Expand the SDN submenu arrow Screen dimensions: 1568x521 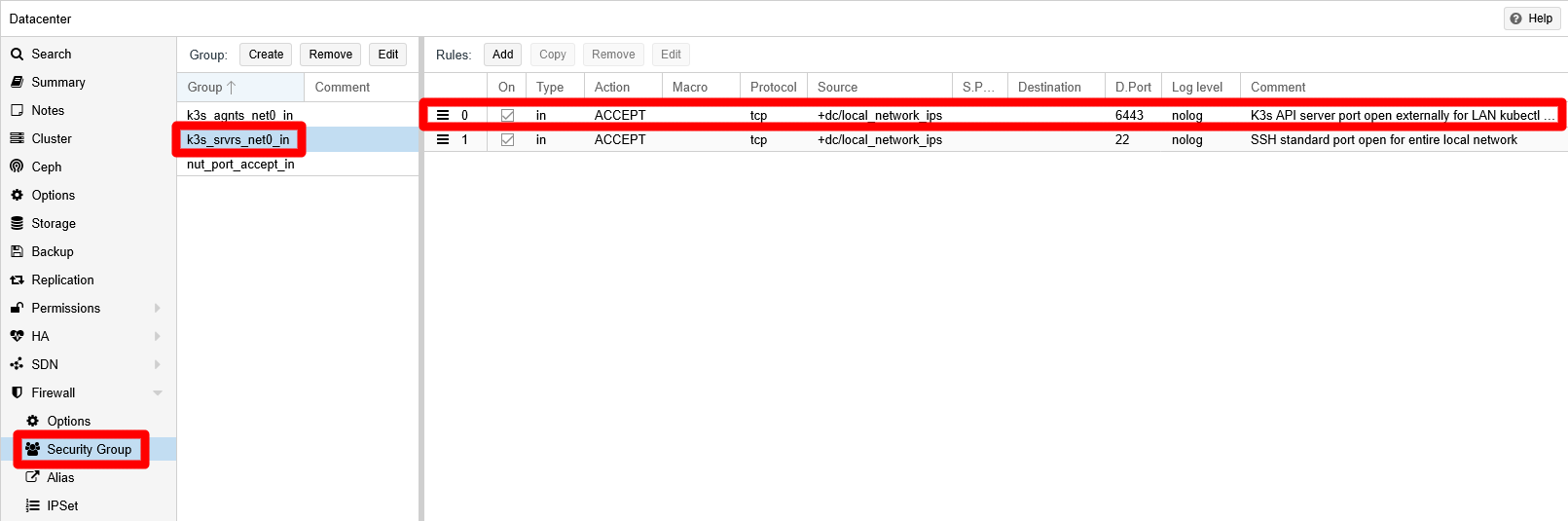tap(158, 364)
